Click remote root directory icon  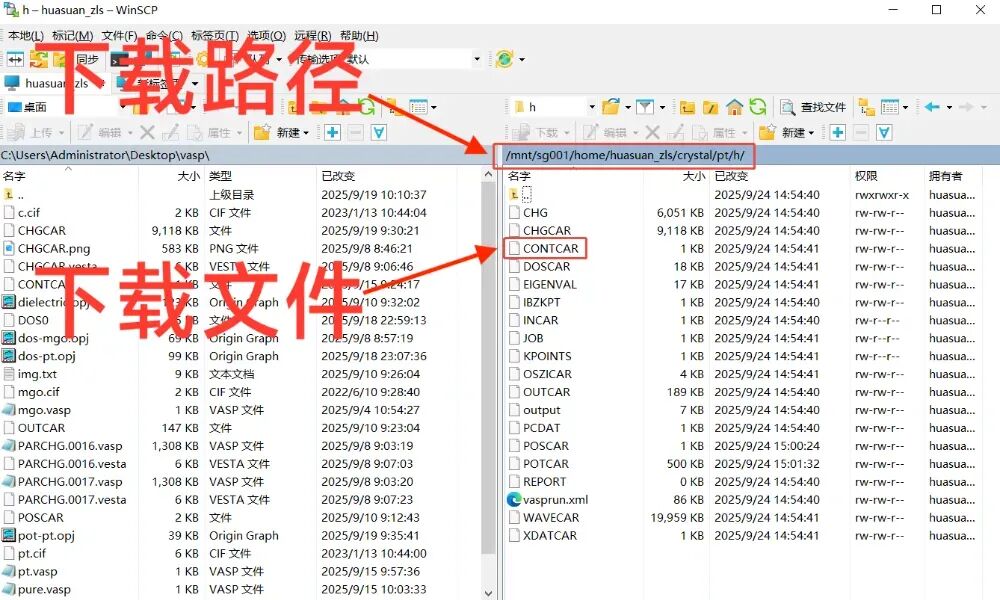click(711, 107)
